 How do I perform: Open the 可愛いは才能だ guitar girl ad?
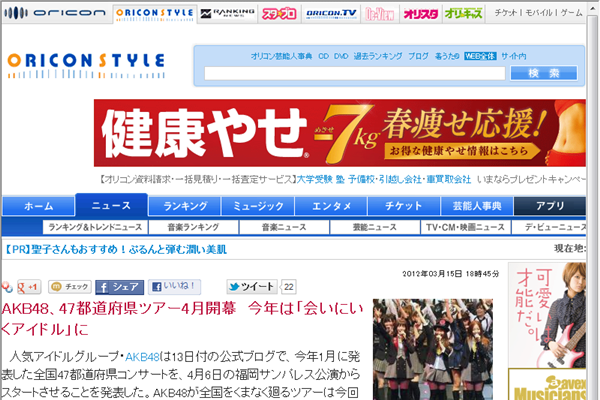[x=547, y=315]
